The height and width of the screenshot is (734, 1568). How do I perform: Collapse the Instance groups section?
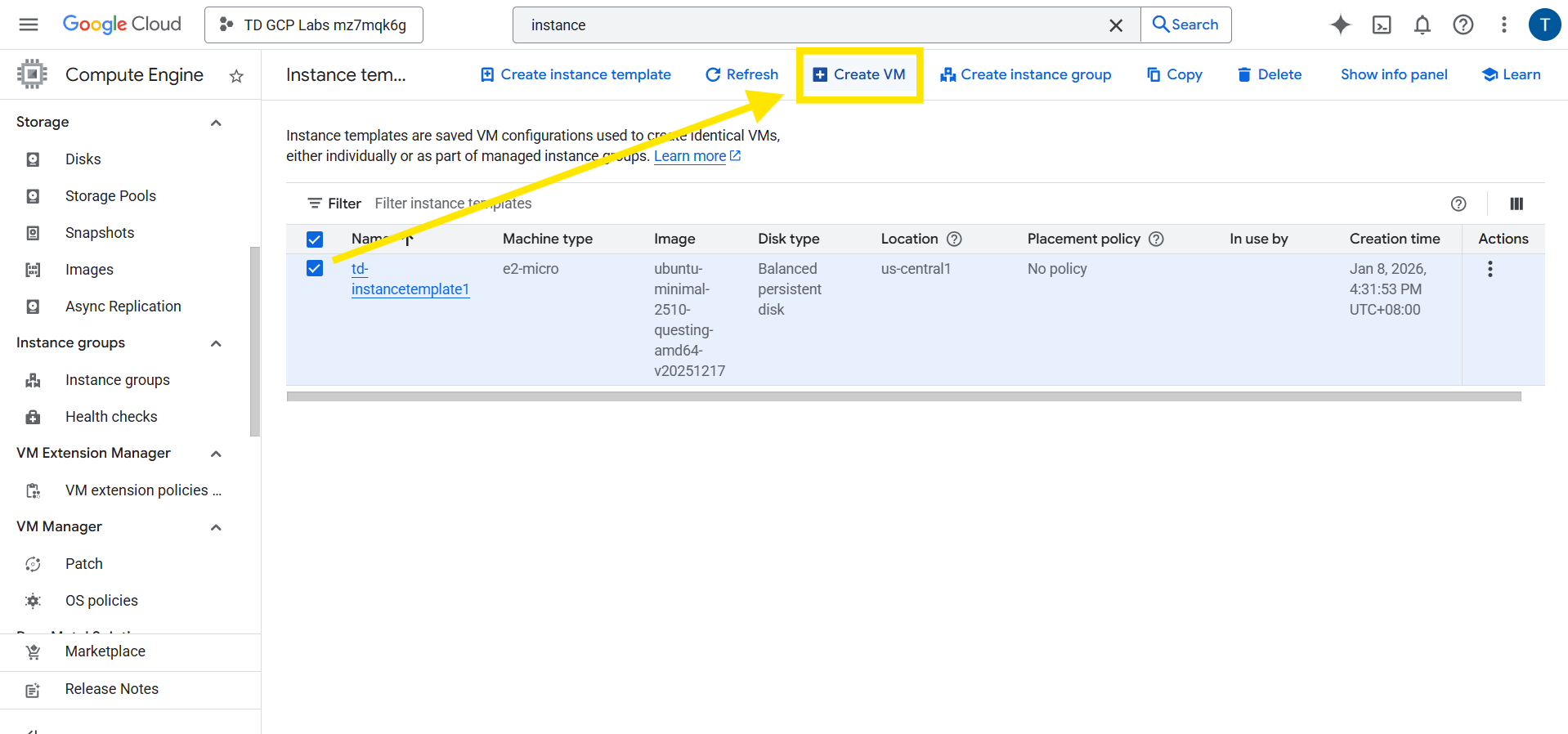(x=216, y=343)
